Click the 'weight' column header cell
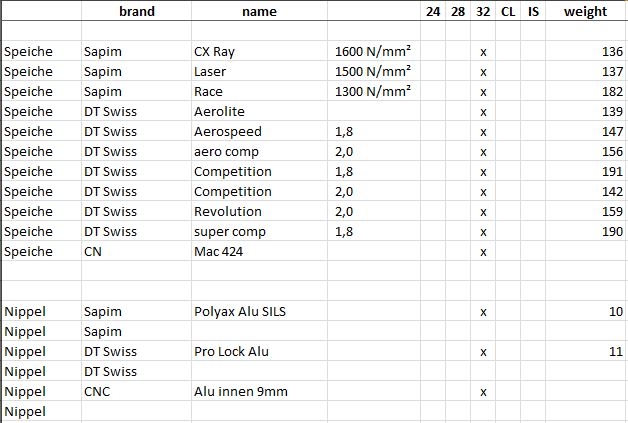The image size is (628, 423). 586,11
